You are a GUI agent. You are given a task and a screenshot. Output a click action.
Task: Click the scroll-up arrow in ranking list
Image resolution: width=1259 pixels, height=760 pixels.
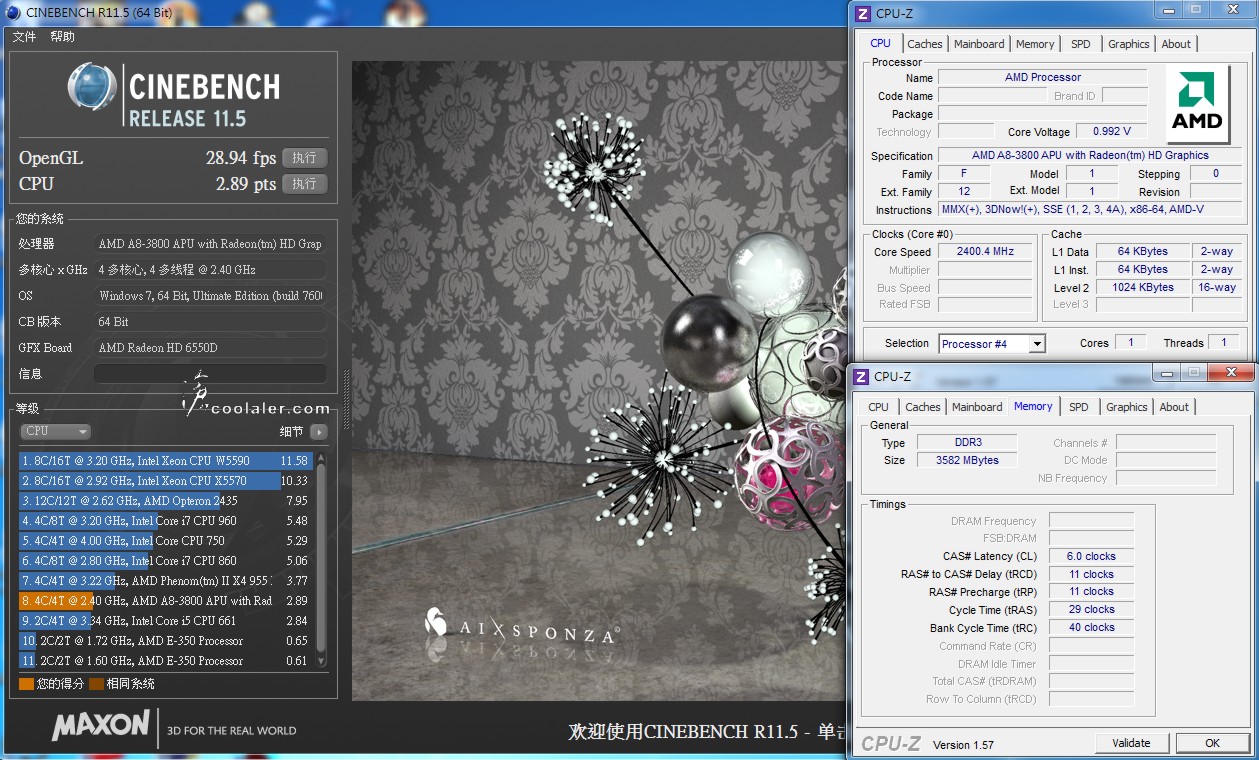(x=321, y=459)
